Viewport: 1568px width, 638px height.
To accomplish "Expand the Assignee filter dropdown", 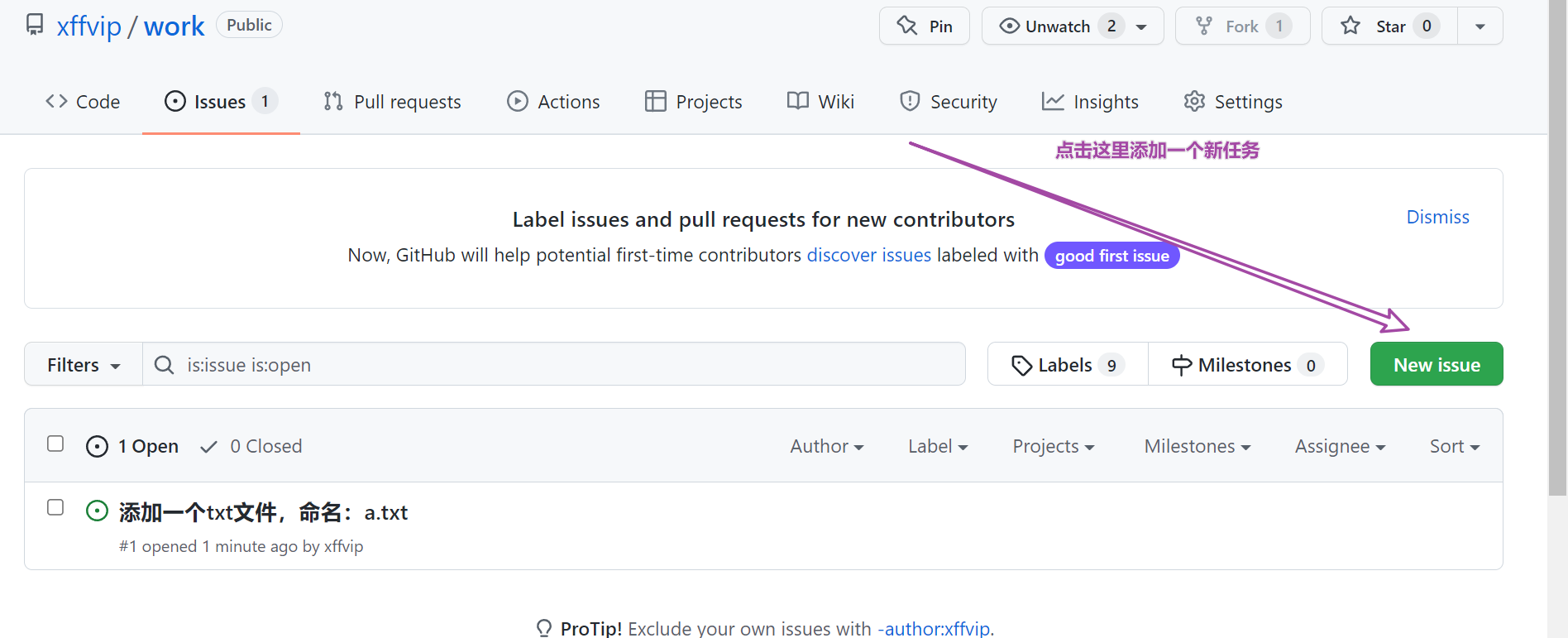I will [x=1340, y=446].
